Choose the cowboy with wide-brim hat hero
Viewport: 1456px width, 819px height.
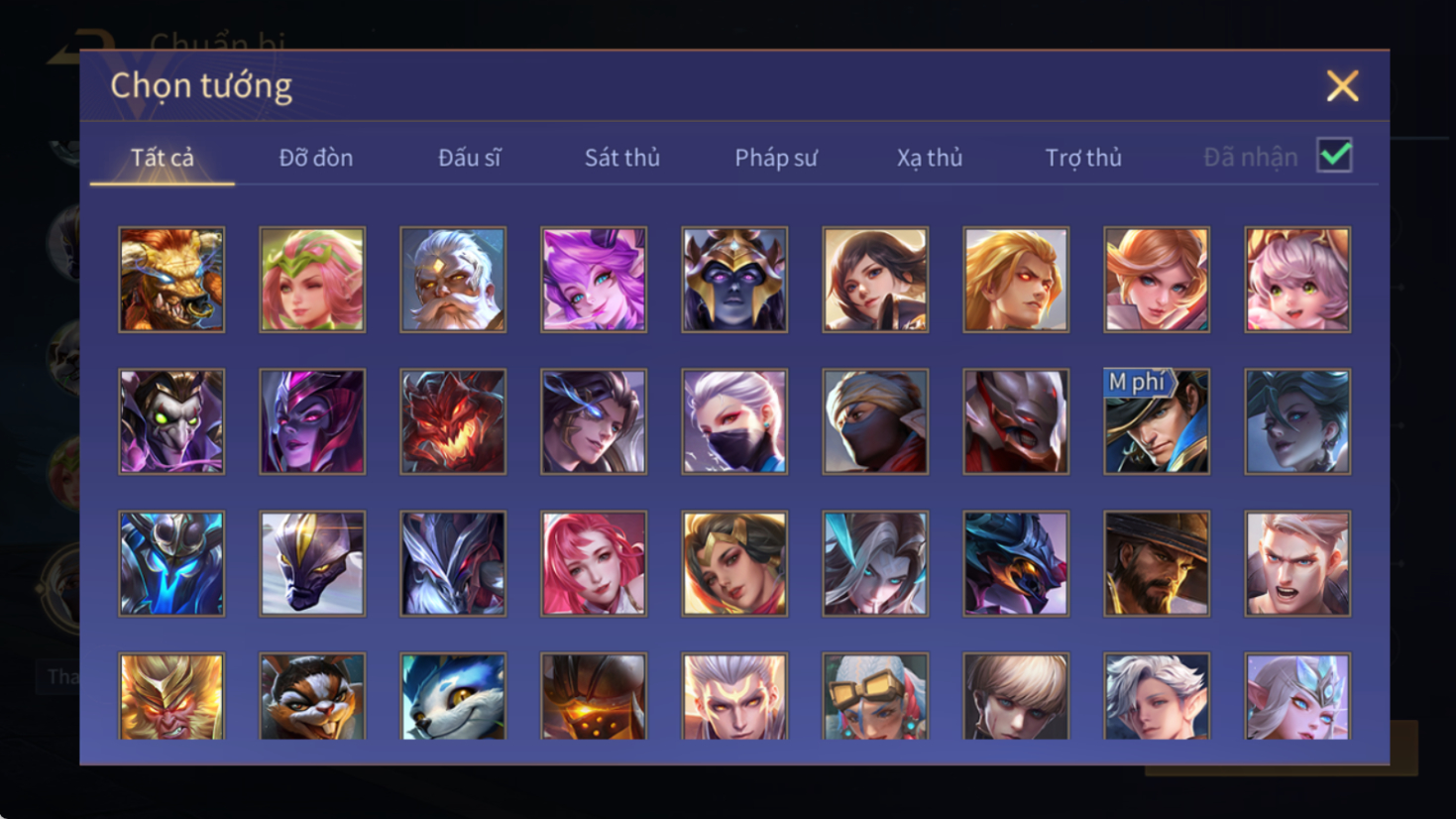pos(1157,563)
